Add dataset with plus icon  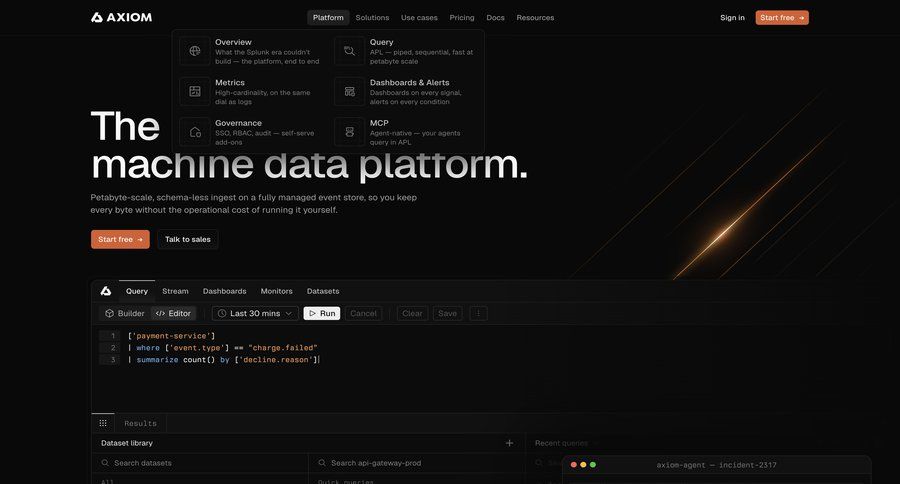(509, 443)
